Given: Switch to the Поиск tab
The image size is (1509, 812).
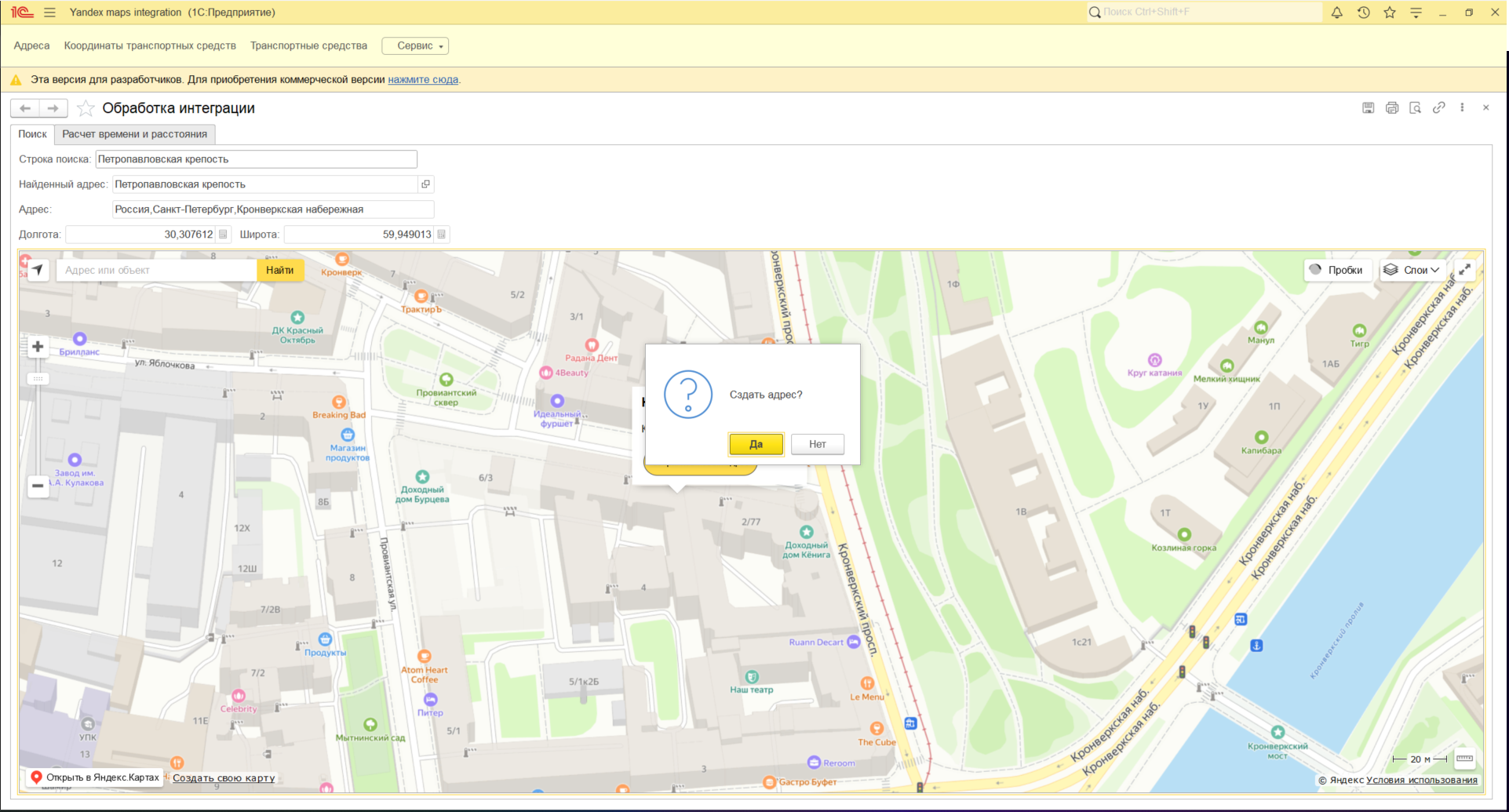Looking at the screenshot, I should click(33, 134).
